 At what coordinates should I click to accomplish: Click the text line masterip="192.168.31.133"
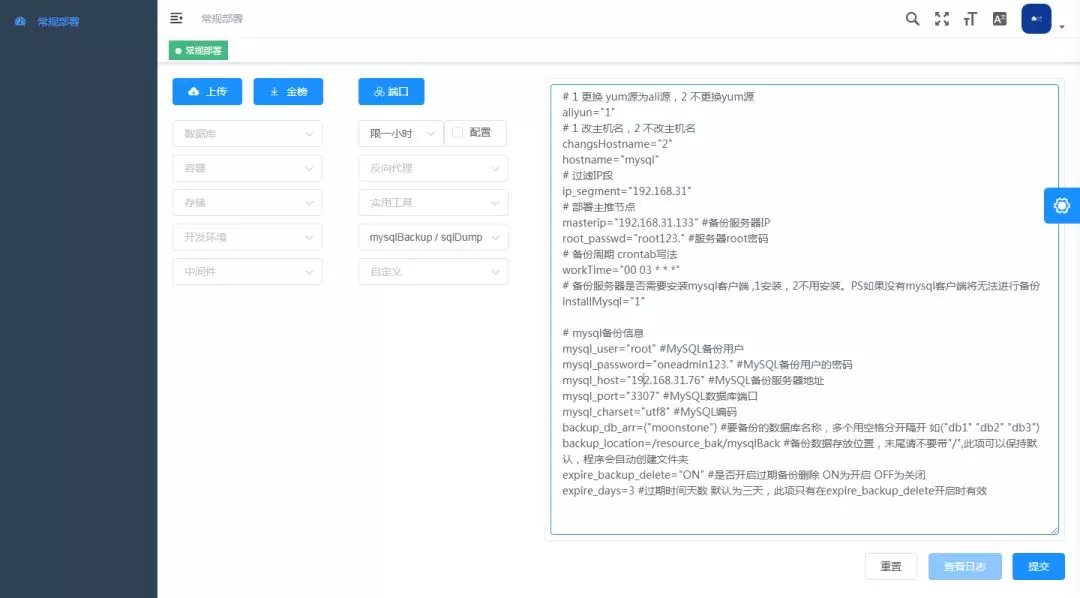coord(666,223)
